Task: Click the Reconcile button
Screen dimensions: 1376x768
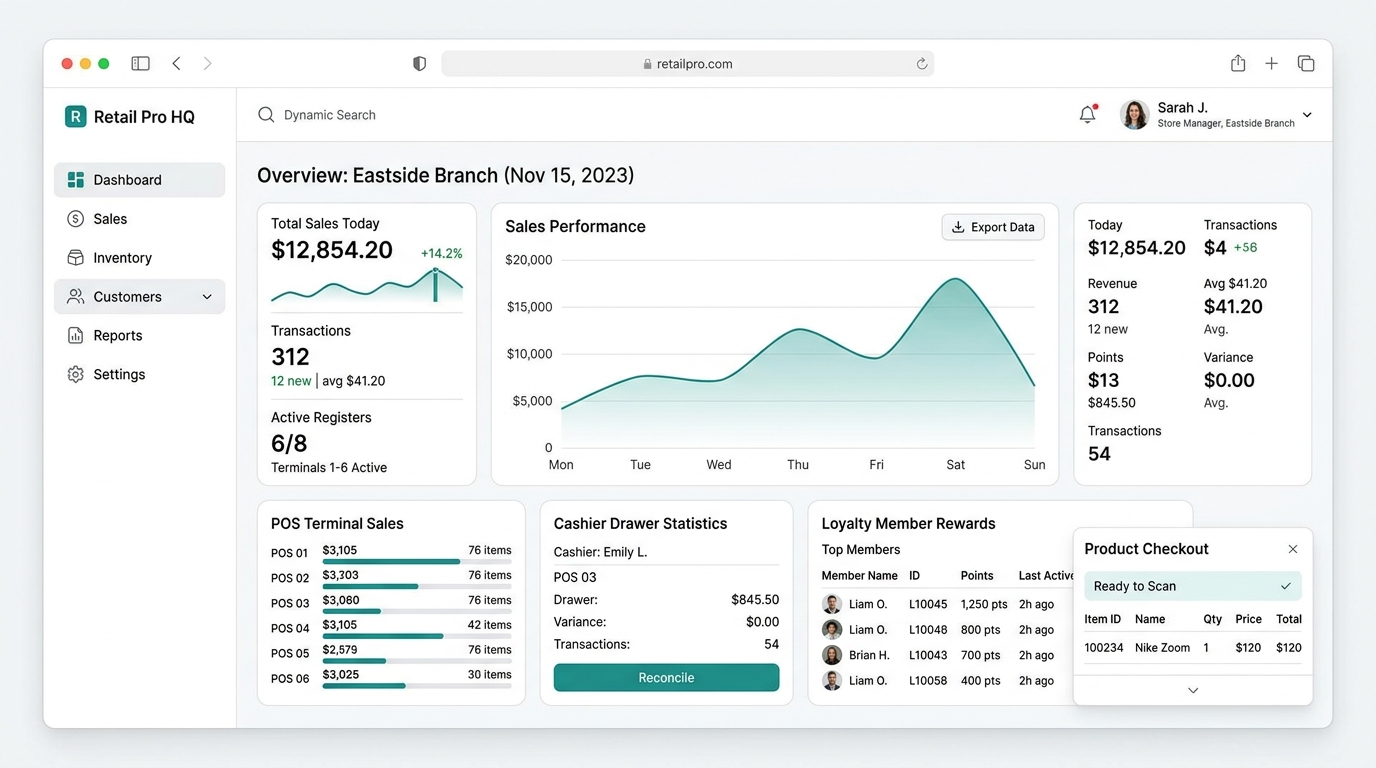Action: (666, 678)
